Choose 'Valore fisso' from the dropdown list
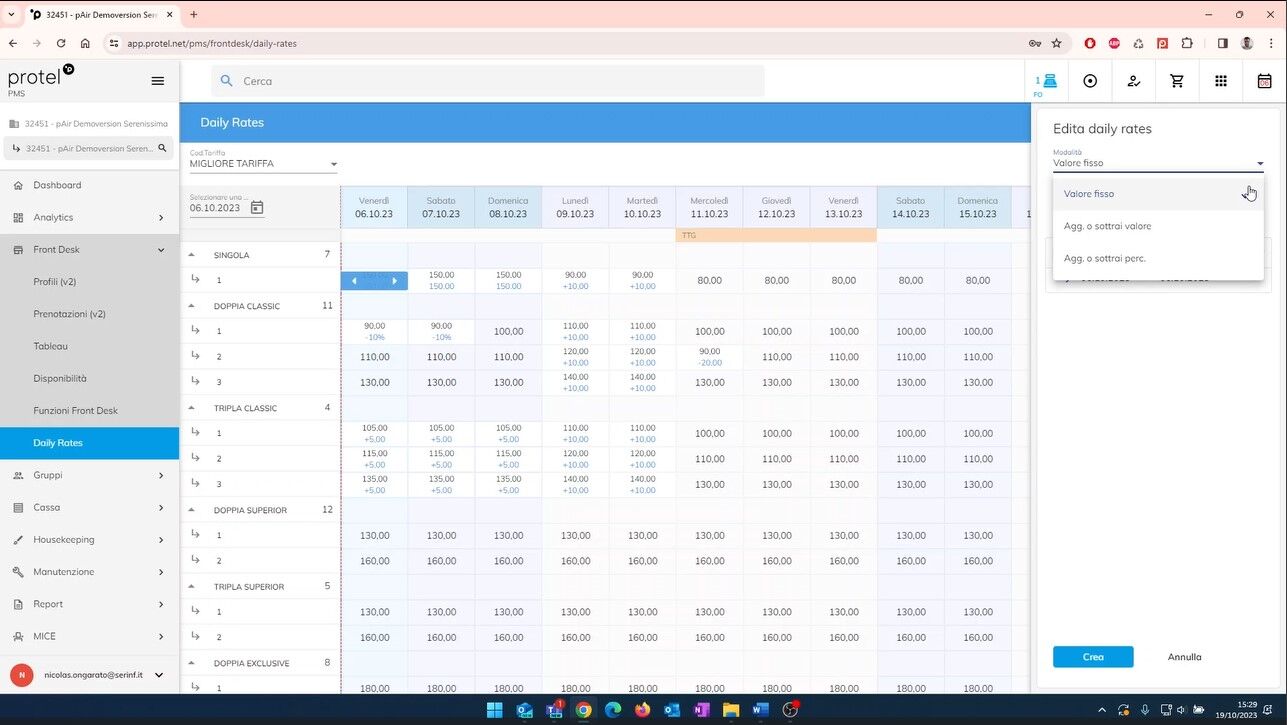The width and height of the screenshot is (1287, 725). 1089,194
